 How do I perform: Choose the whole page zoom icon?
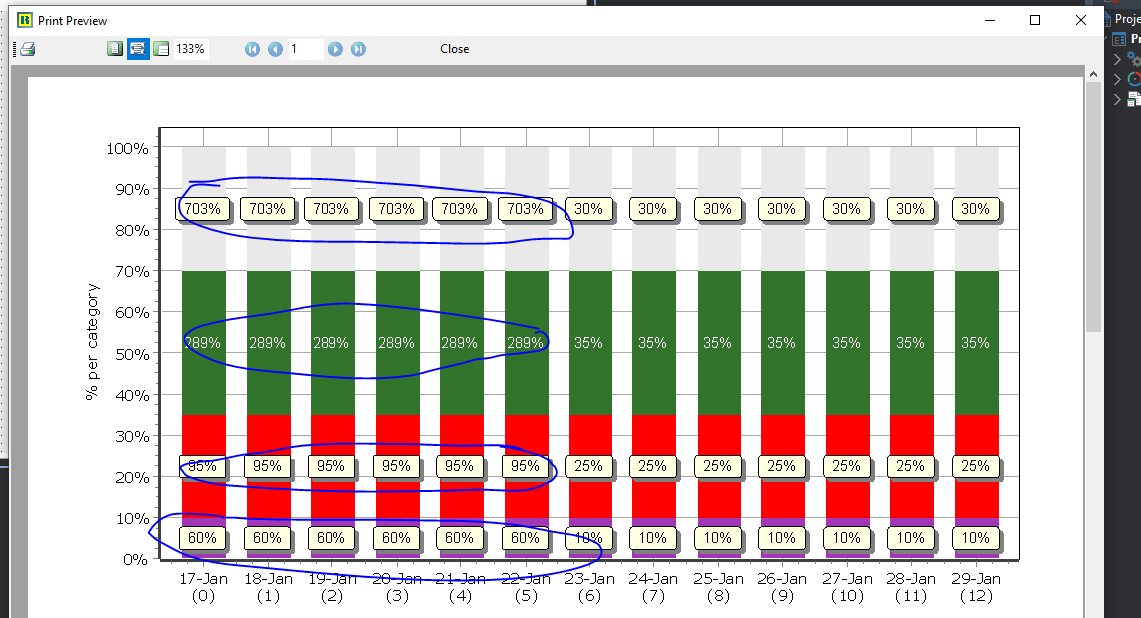click(x=162, y=49)
